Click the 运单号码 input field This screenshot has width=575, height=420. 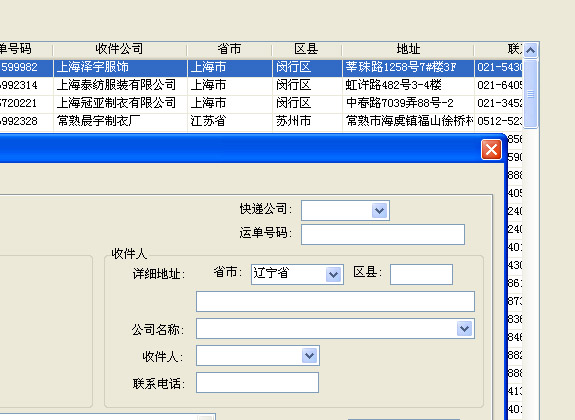tap(383, 234)
